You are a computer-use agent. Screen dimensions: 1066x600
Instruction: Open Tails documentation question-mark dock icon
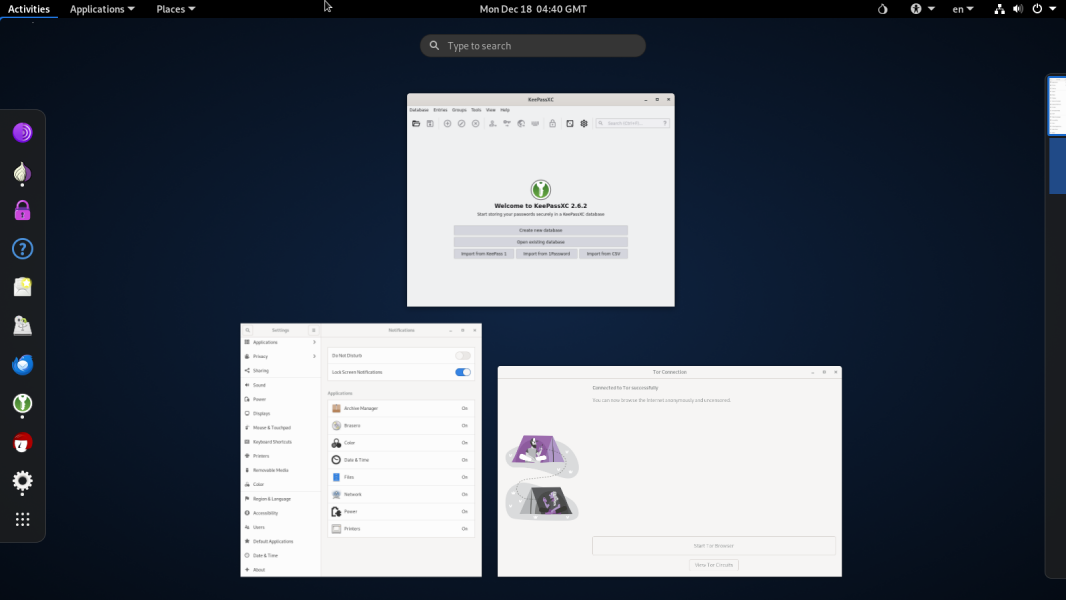coord(22,249)
